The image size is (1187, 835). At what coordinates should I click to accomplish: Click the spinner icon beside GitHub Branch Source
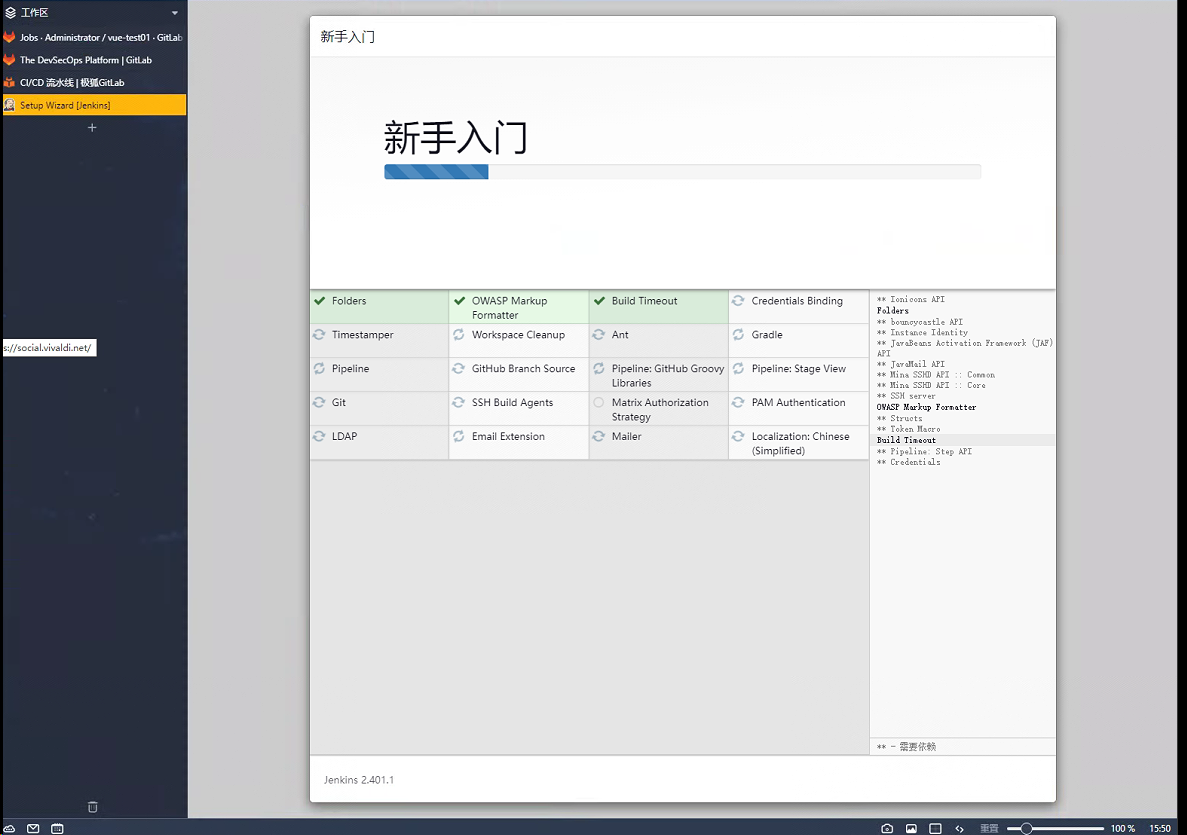459,368
